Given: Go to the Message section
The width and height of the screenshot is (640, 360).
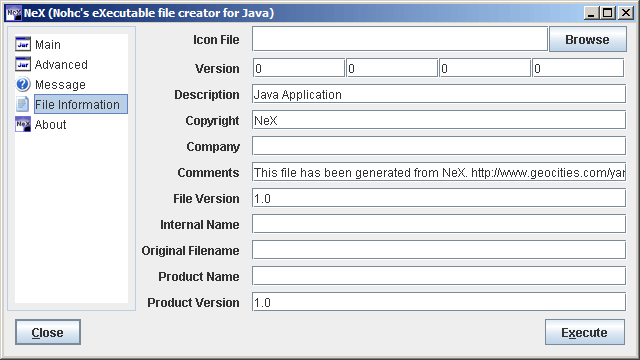Looking at the screenshot, I should (60, 84).
